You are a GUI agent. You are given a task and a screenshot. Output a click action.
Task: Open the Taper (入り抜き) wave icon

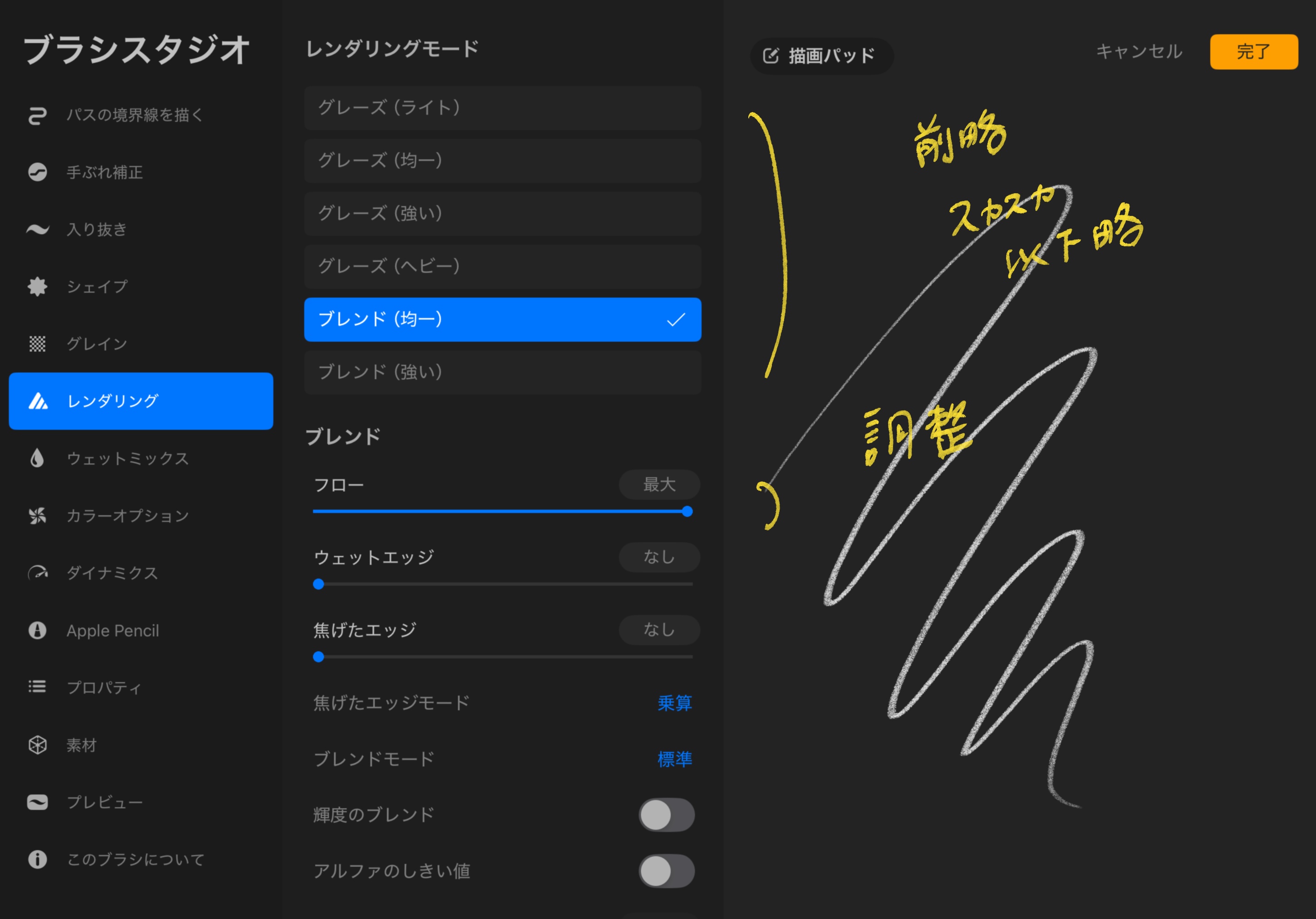[x=37, y=229]
